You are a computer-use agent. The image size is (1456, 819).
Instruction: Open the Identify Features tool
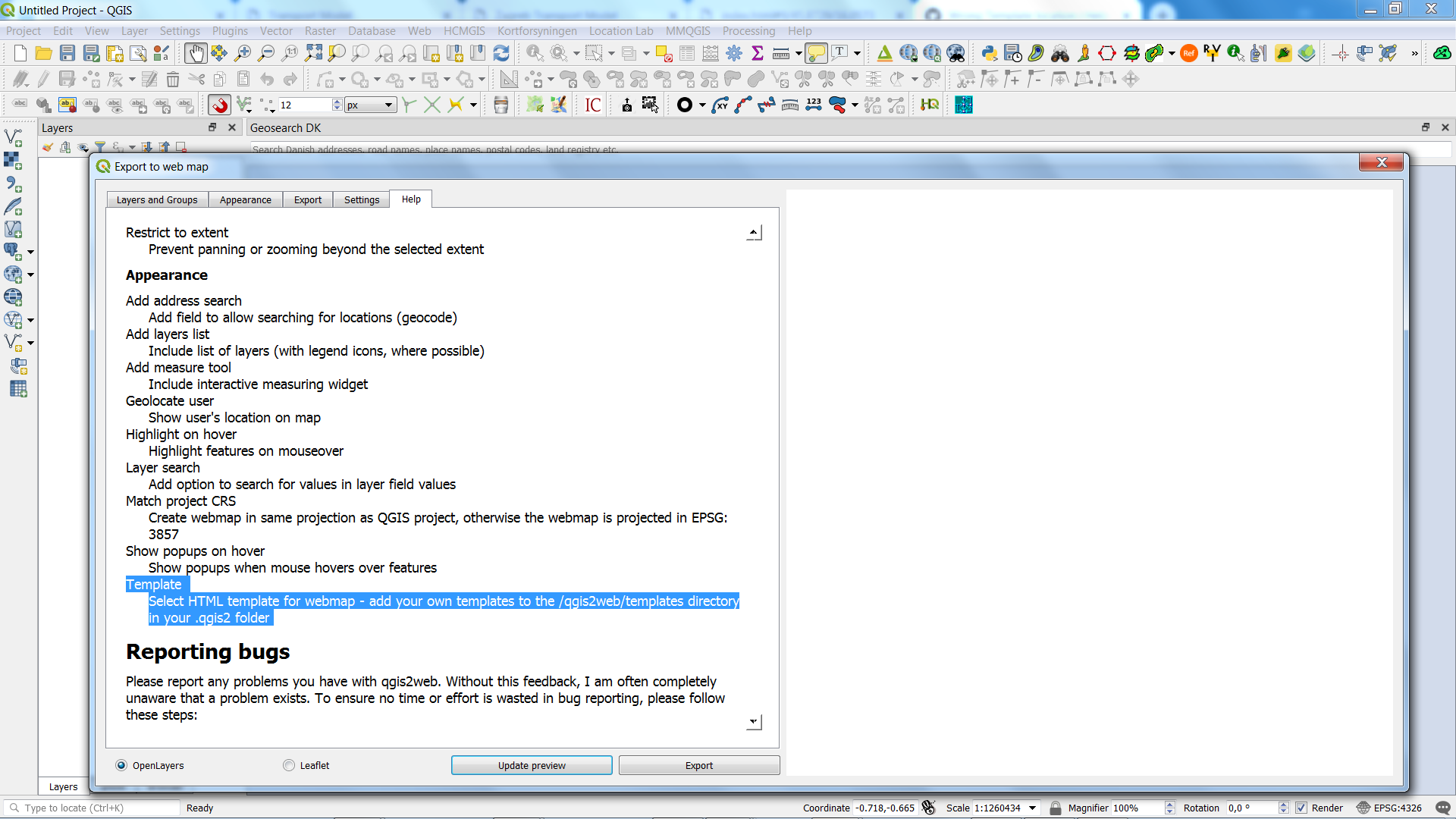[x=535, y=53]
